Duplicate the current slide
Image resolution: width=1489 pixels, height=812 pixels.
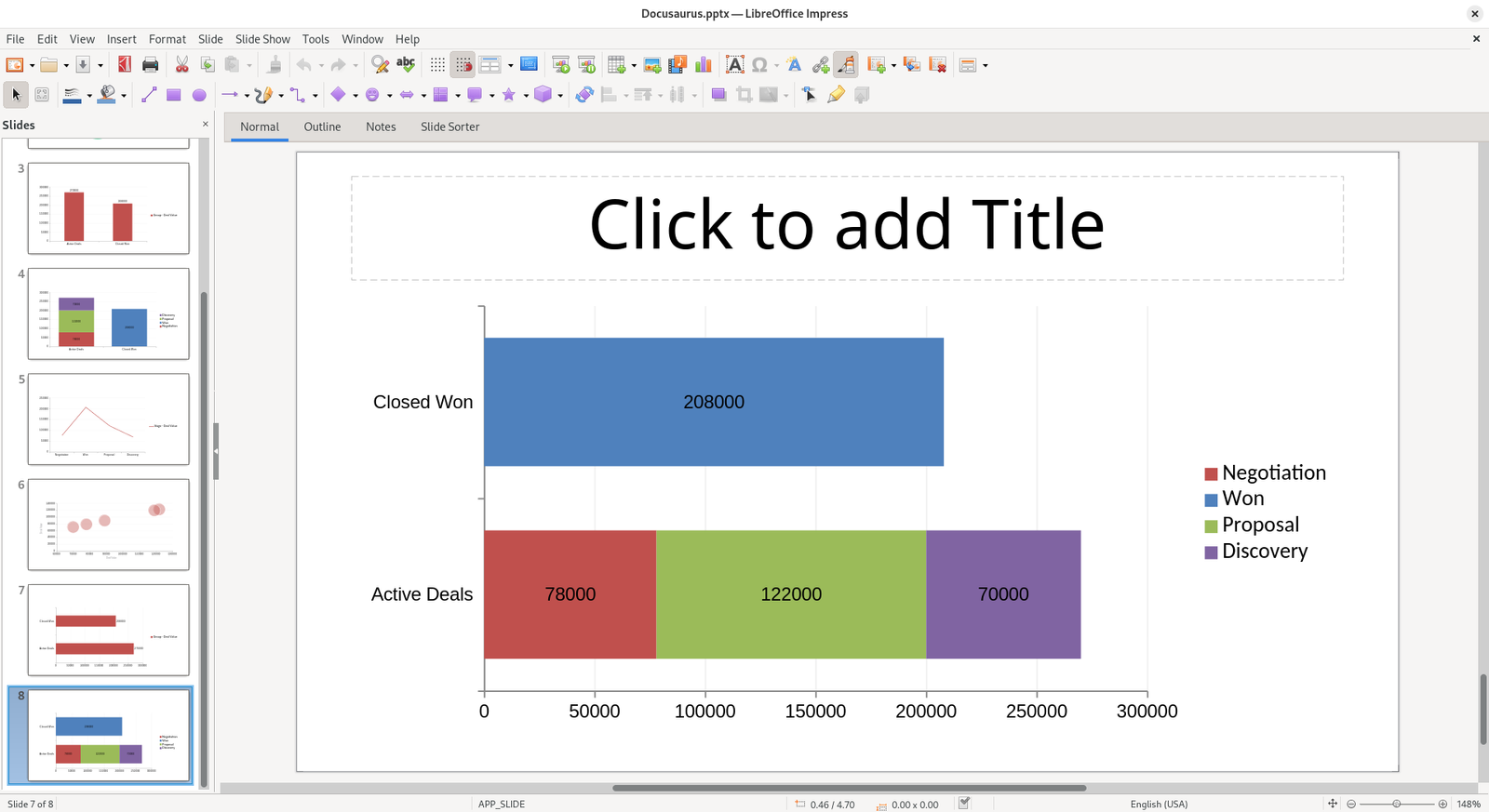pos(912,64)
